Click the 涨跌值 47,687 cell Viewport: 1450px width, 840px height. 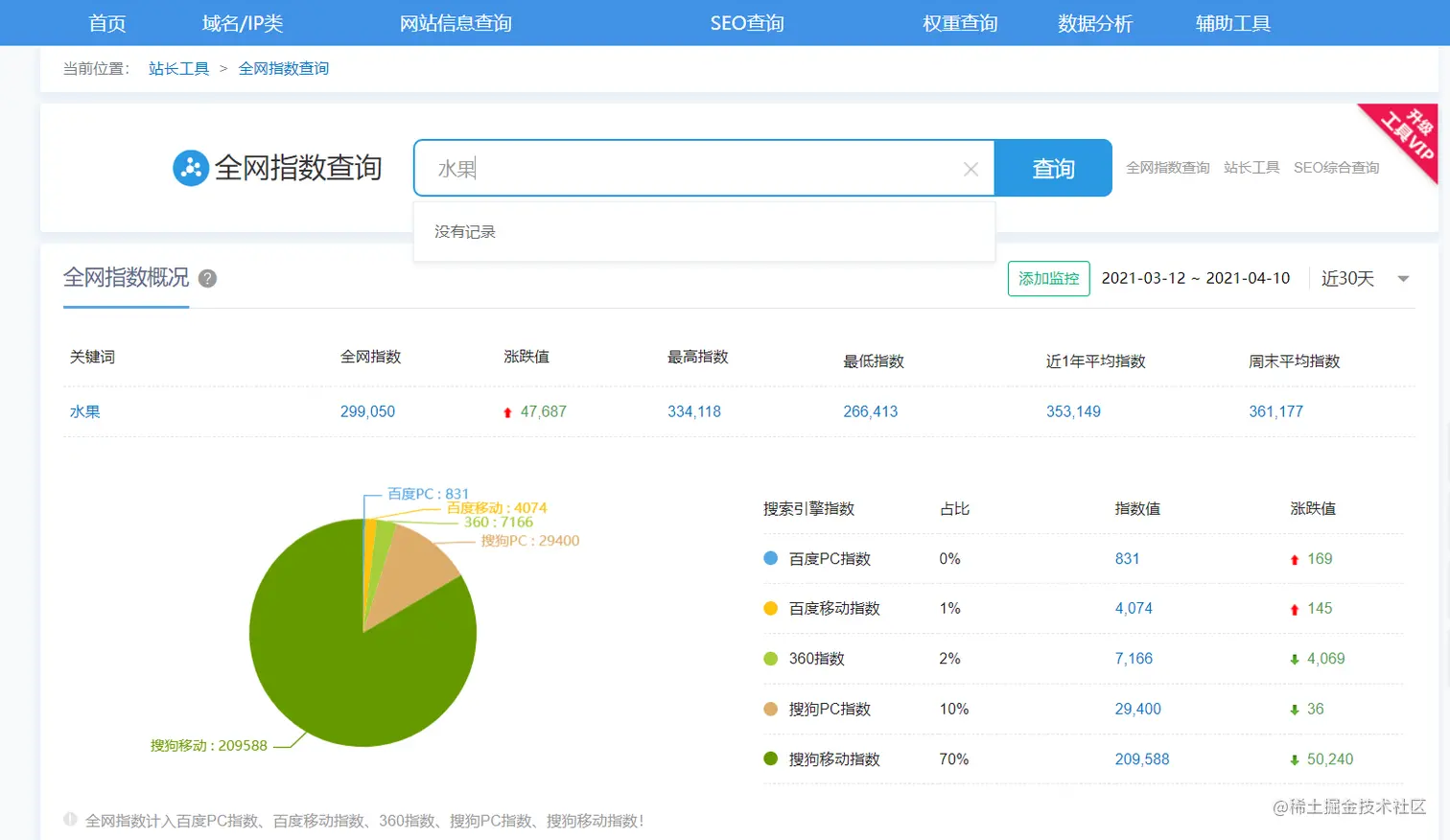(x=534, y=411)
